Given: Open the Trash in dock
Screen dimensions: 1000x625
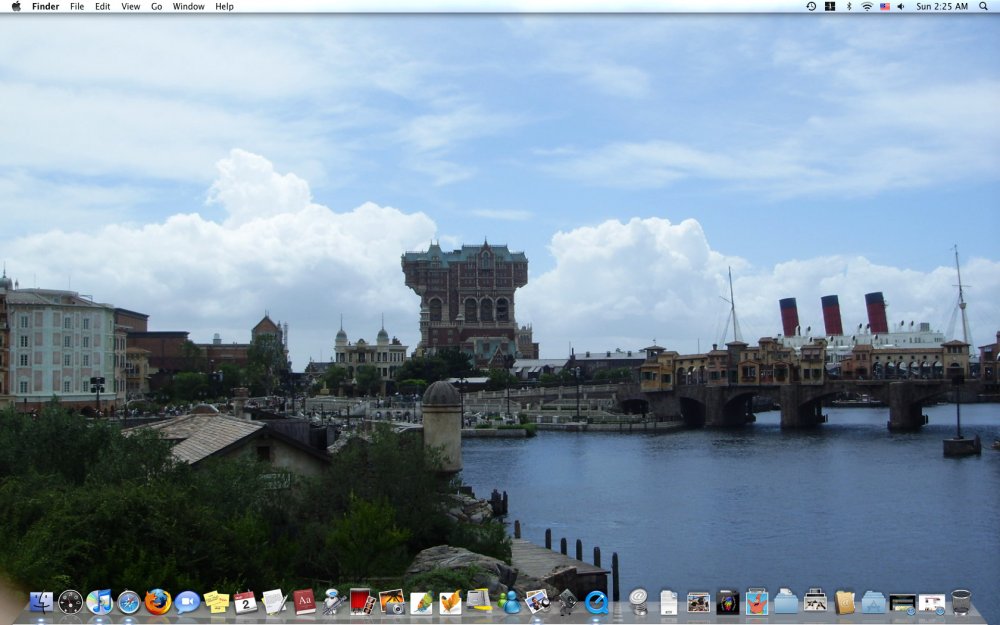Looking at the screenshot, I should tap(961, 602).
